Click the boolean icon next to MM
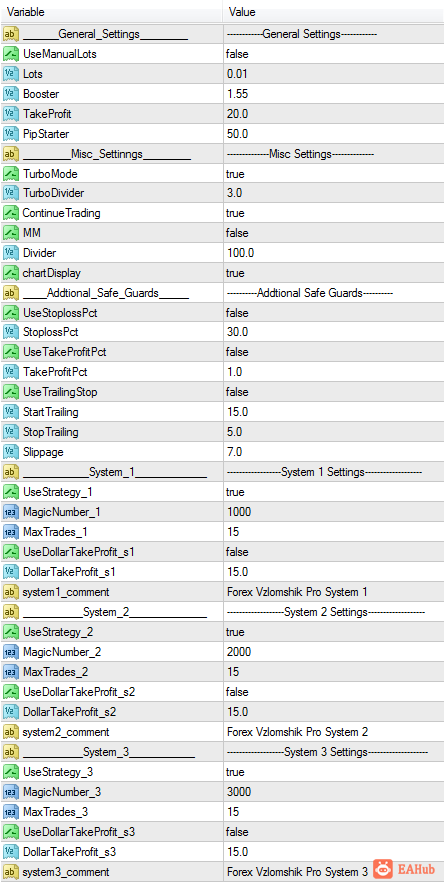Screen dimensions: 444x884 tap(11, 233)
